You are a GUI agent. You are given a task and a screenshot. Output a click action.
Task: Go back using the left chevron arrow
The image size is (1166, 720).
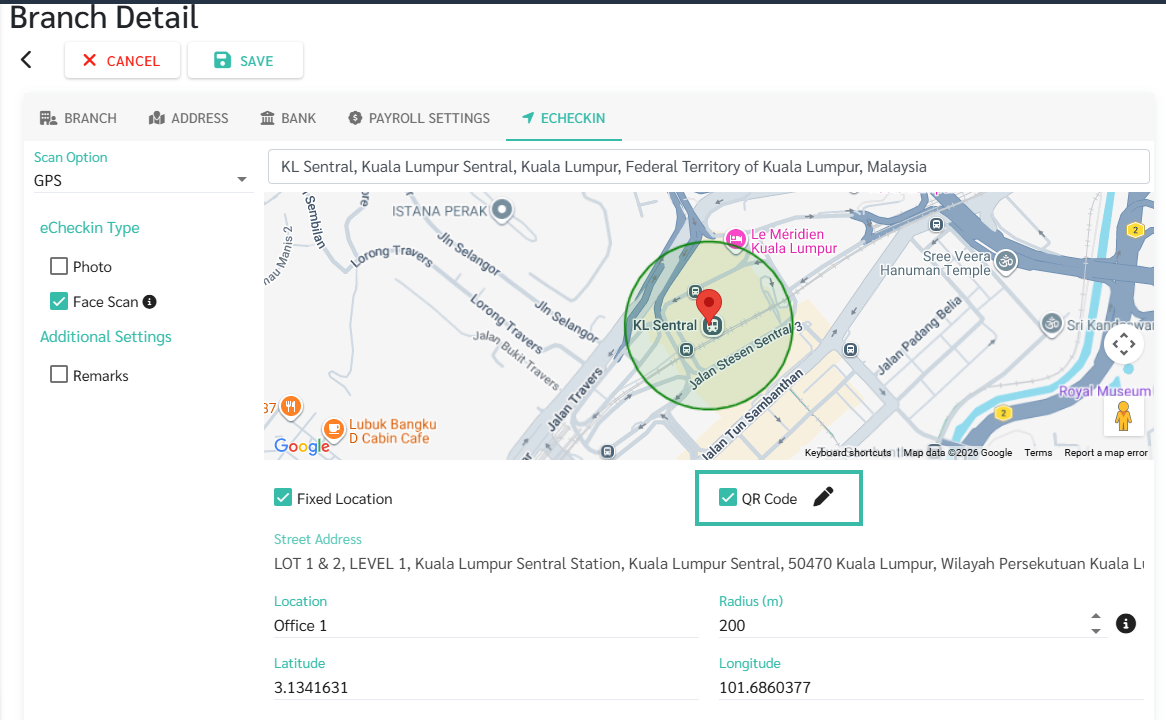26,60
